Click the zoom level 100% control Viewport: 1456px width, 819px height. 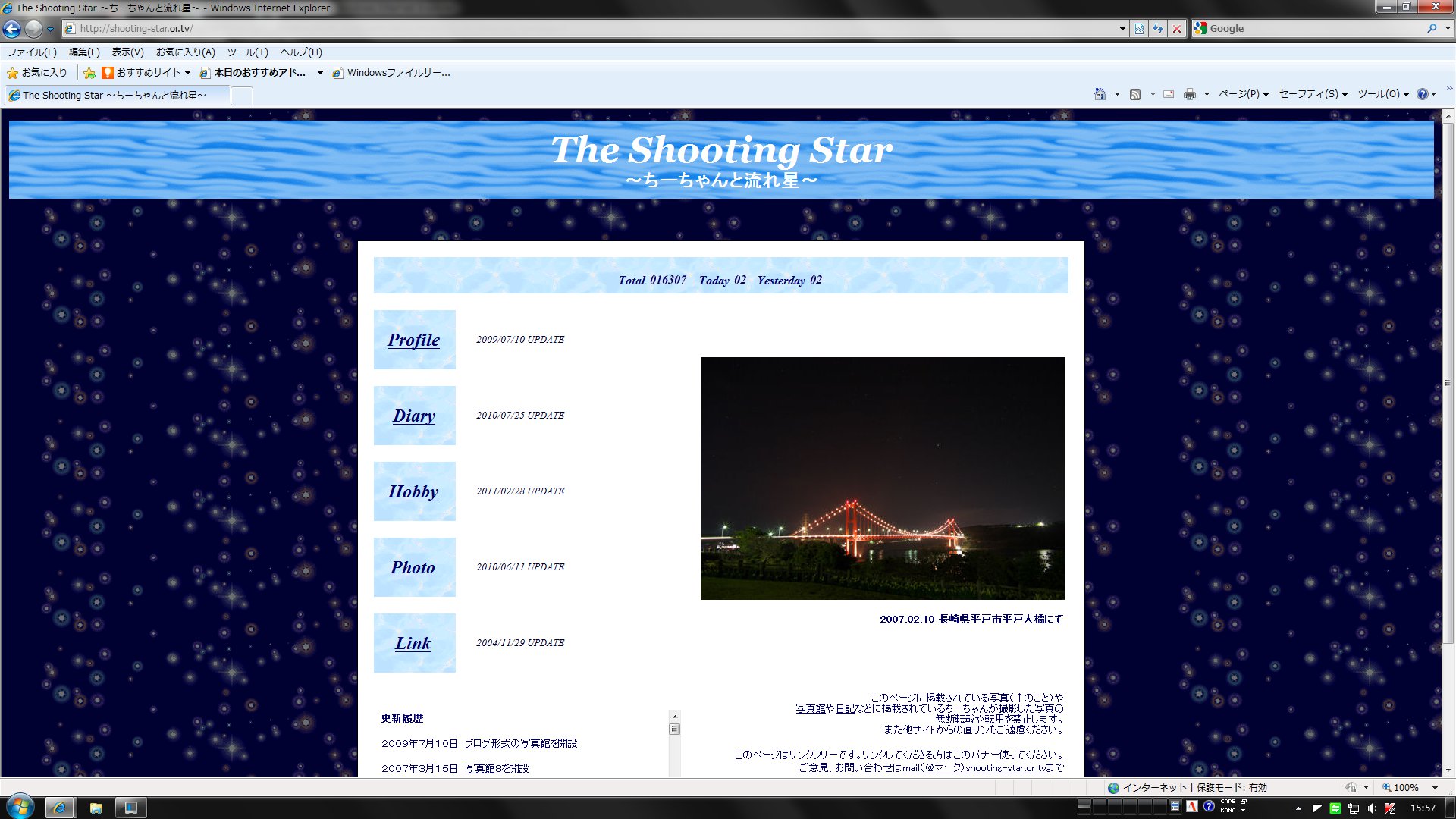[1405, 787]
